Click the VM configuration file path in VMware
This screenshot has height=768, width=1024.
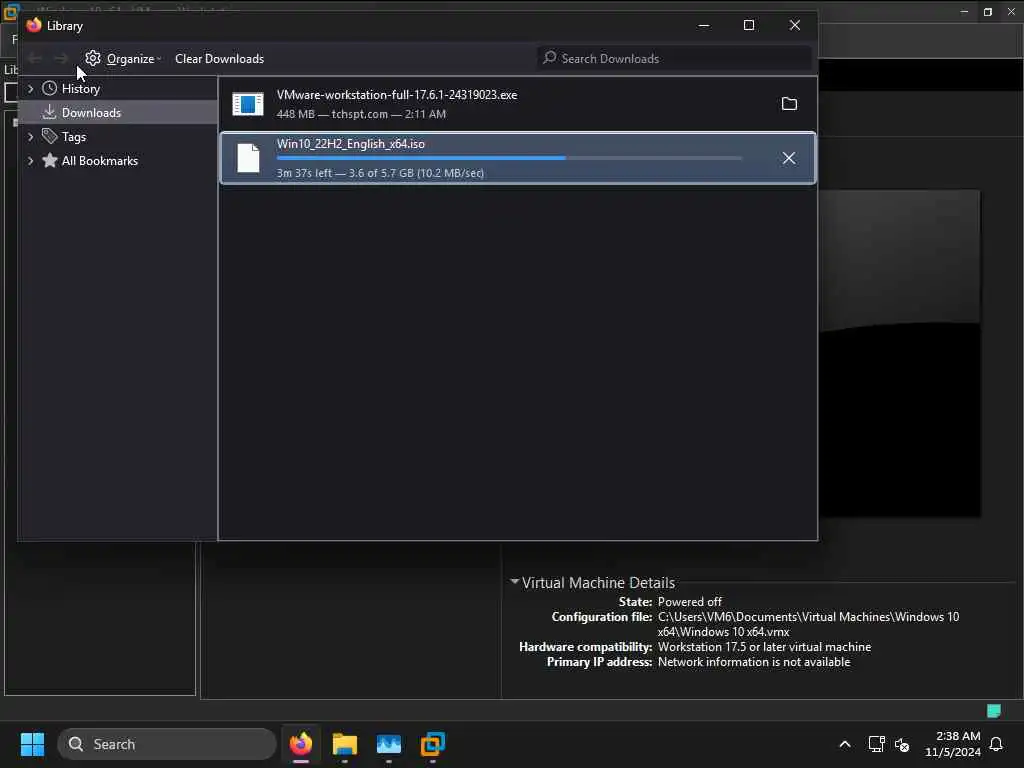pos(808,624)
